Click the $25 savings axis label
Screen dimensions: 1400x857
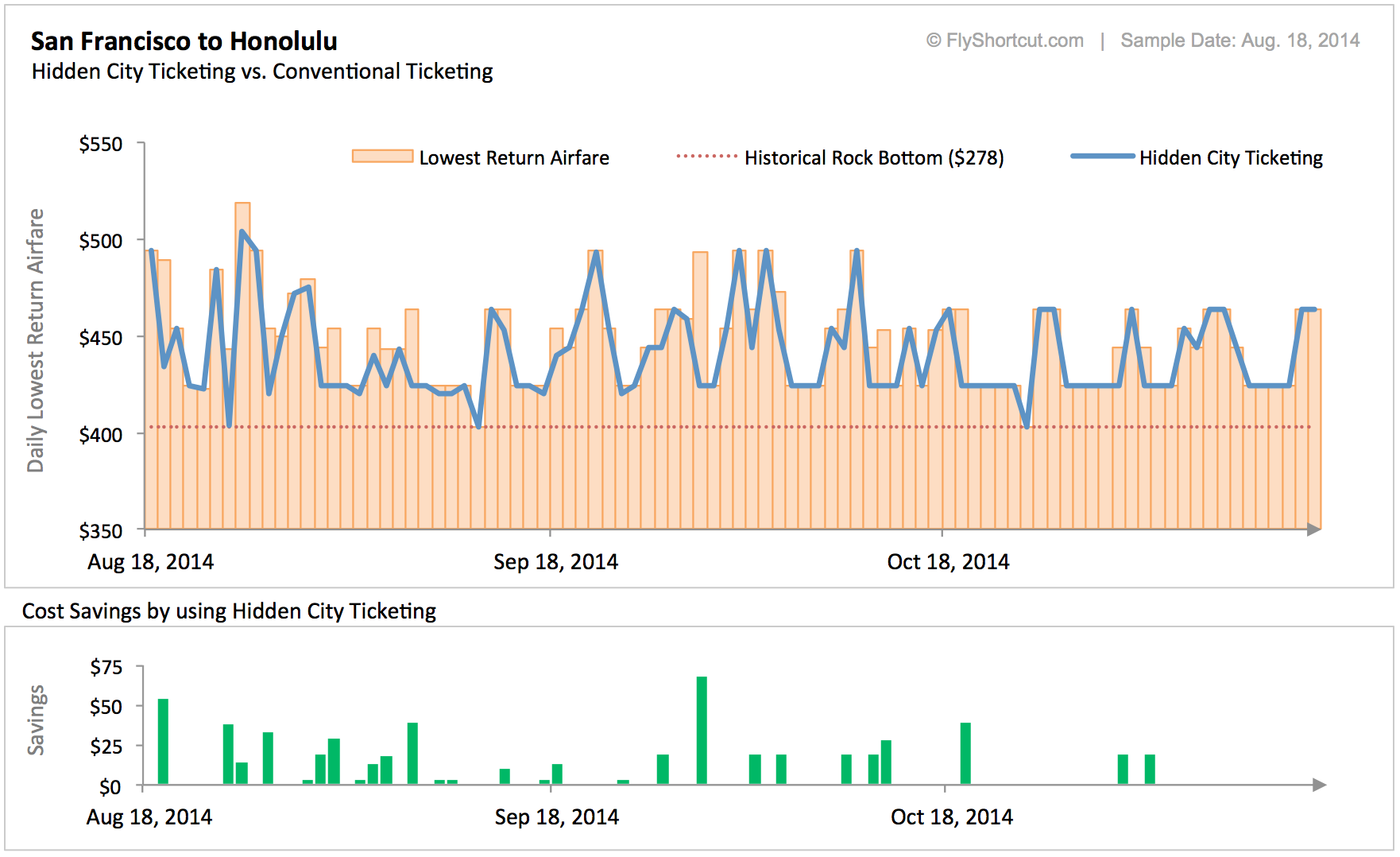tap(106, 746)
